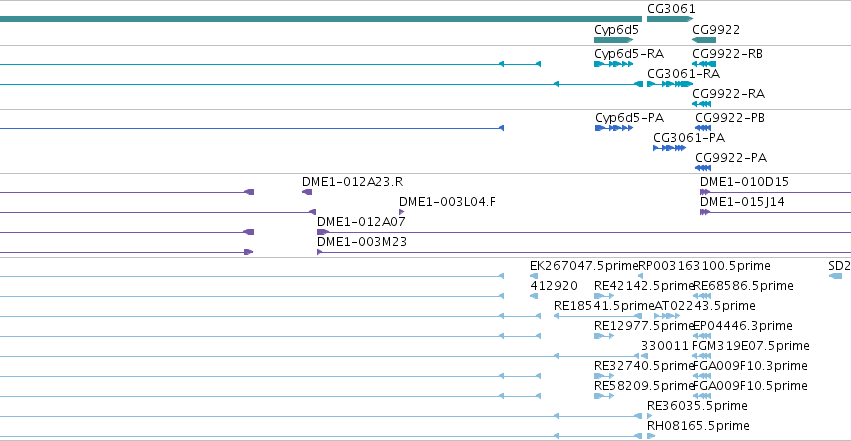
Task: Click EST RE12977.5prime
Action: pos(604,336)
